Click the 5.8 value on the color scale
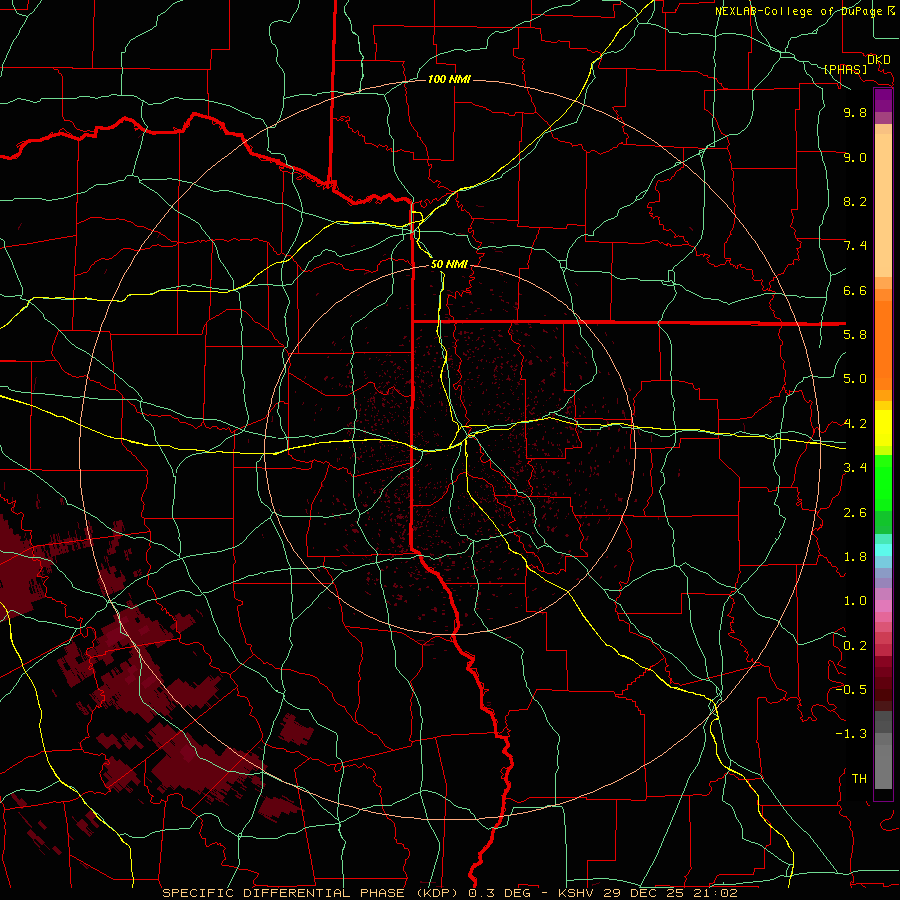This screenshot has height=900, width=900. [x=855, y=335]
